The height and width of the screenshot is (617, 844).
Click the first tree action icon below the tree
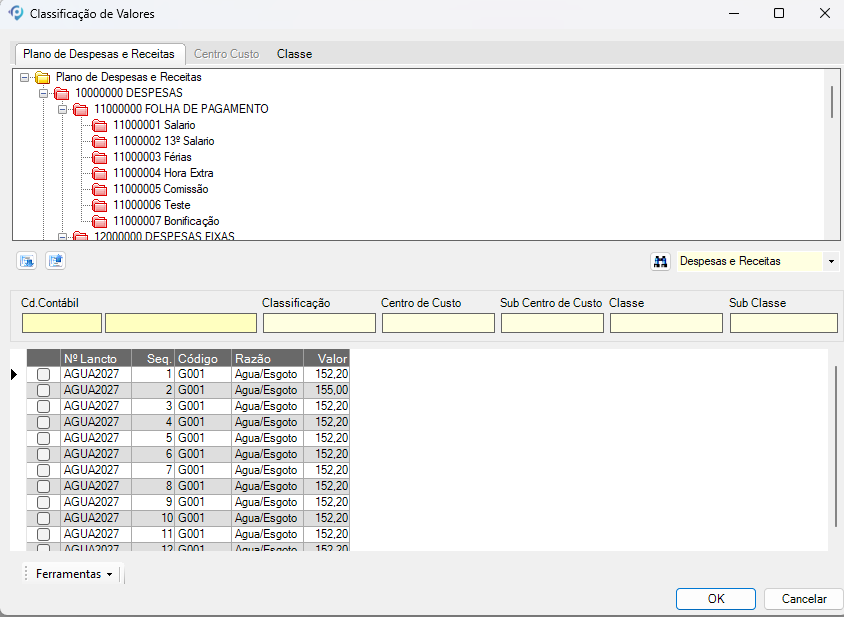click(x=27, y=261)
